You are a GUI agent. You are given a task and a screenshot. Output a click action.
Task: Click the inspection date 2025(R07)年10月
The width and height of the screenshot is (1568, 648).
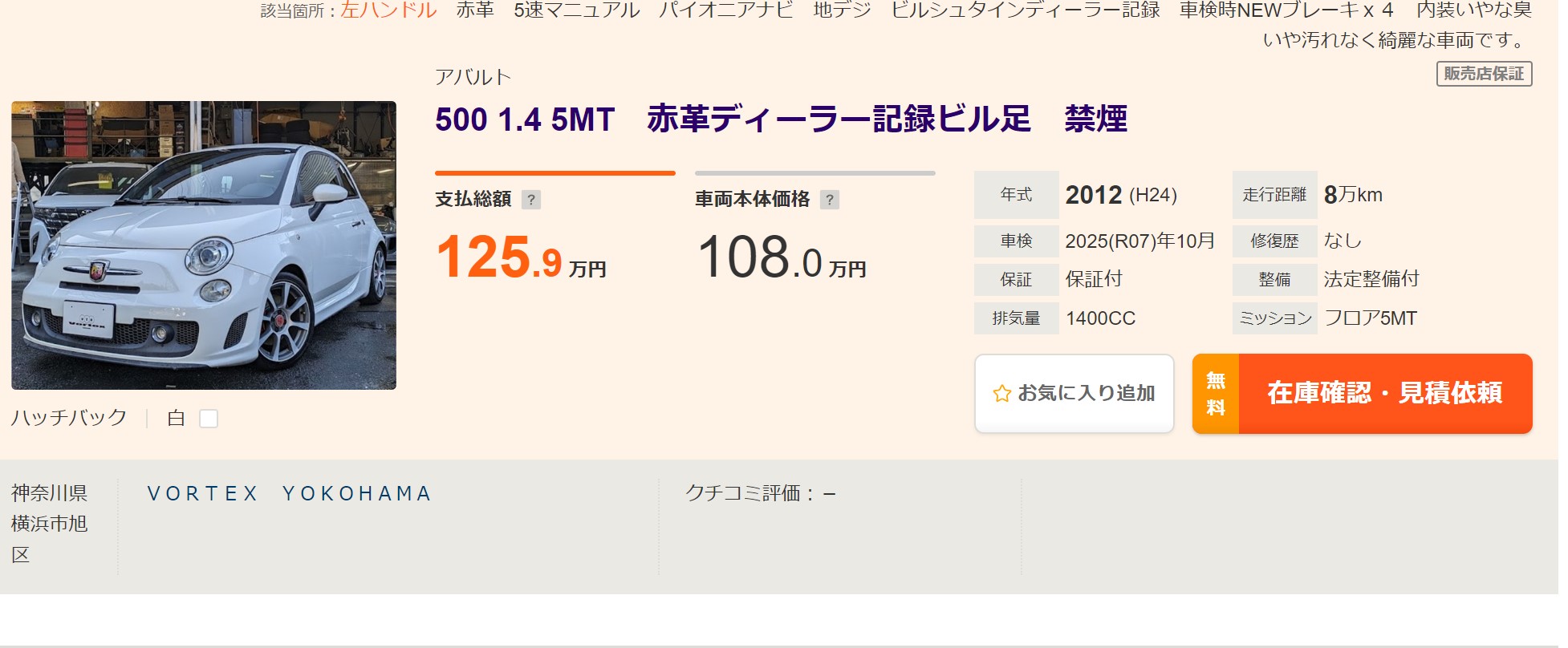pyautogui.click(x=1139, y=241)
